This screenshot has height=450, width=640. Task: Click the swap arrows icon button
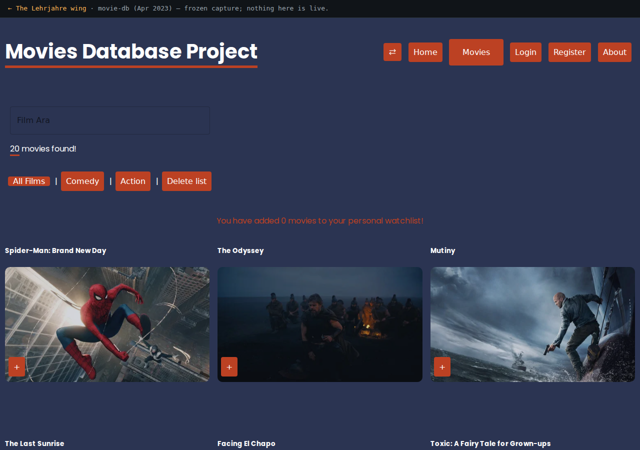click(x=392, y=52)
